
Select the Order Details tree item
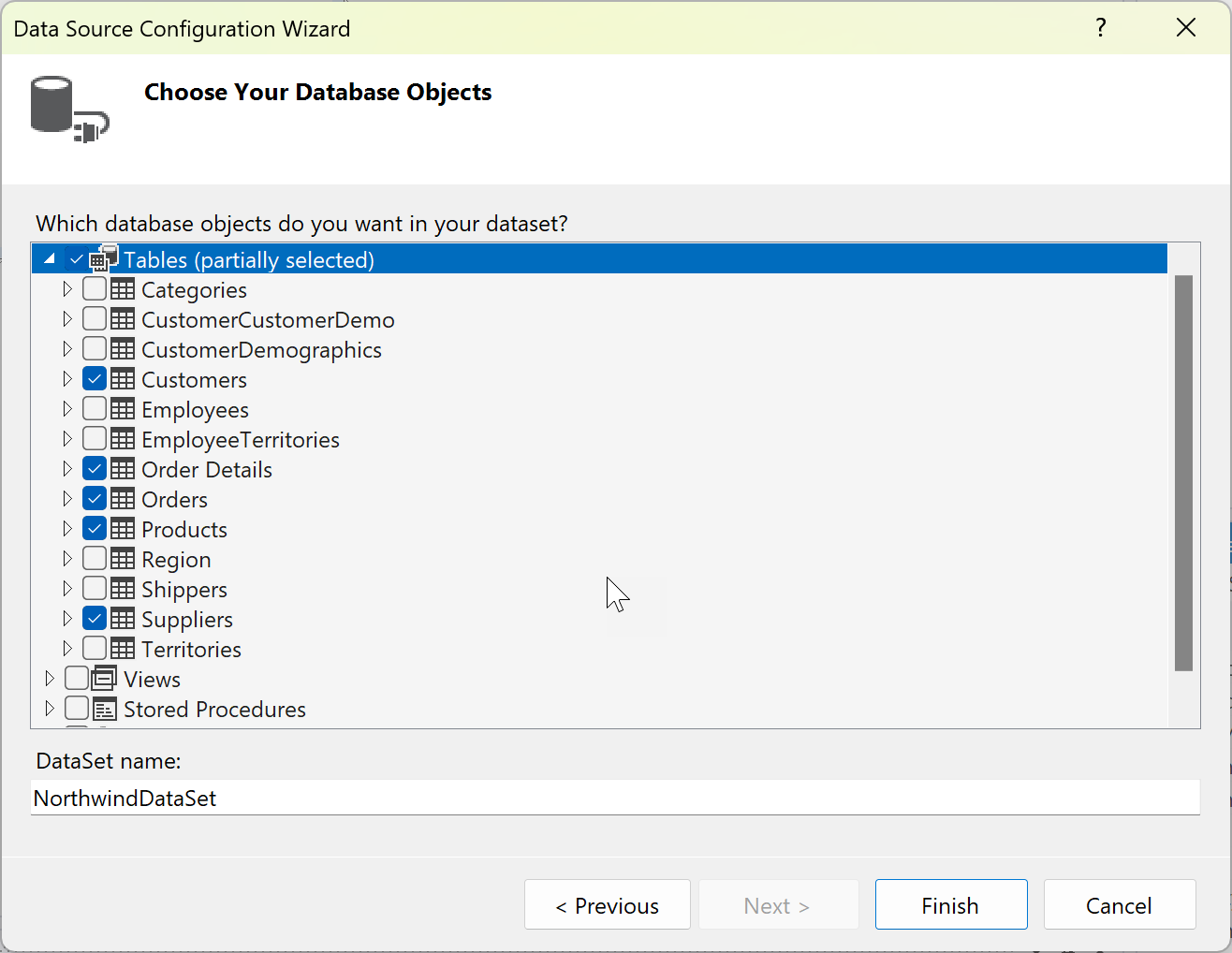tap(206, 469)
